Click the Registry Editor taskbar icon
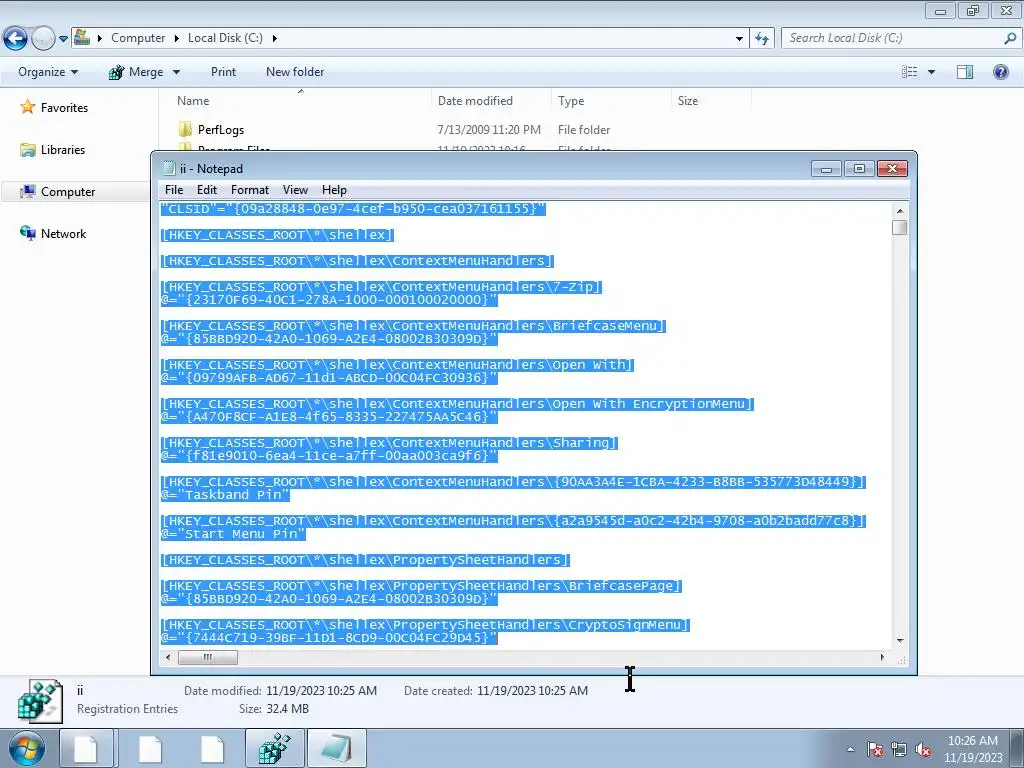Screen dimensions: 1024x768 [274, 748]
